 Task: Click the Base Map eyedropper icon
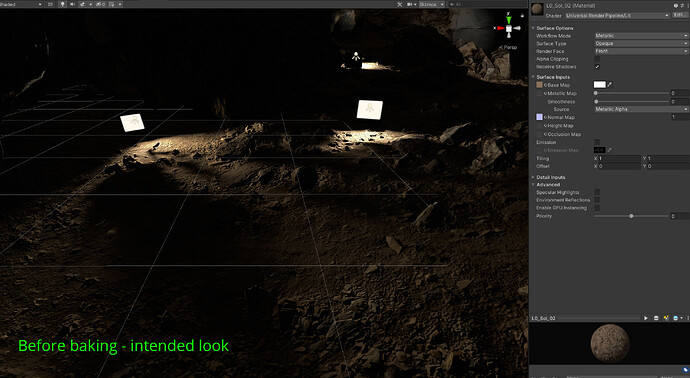tap(610, 84)
